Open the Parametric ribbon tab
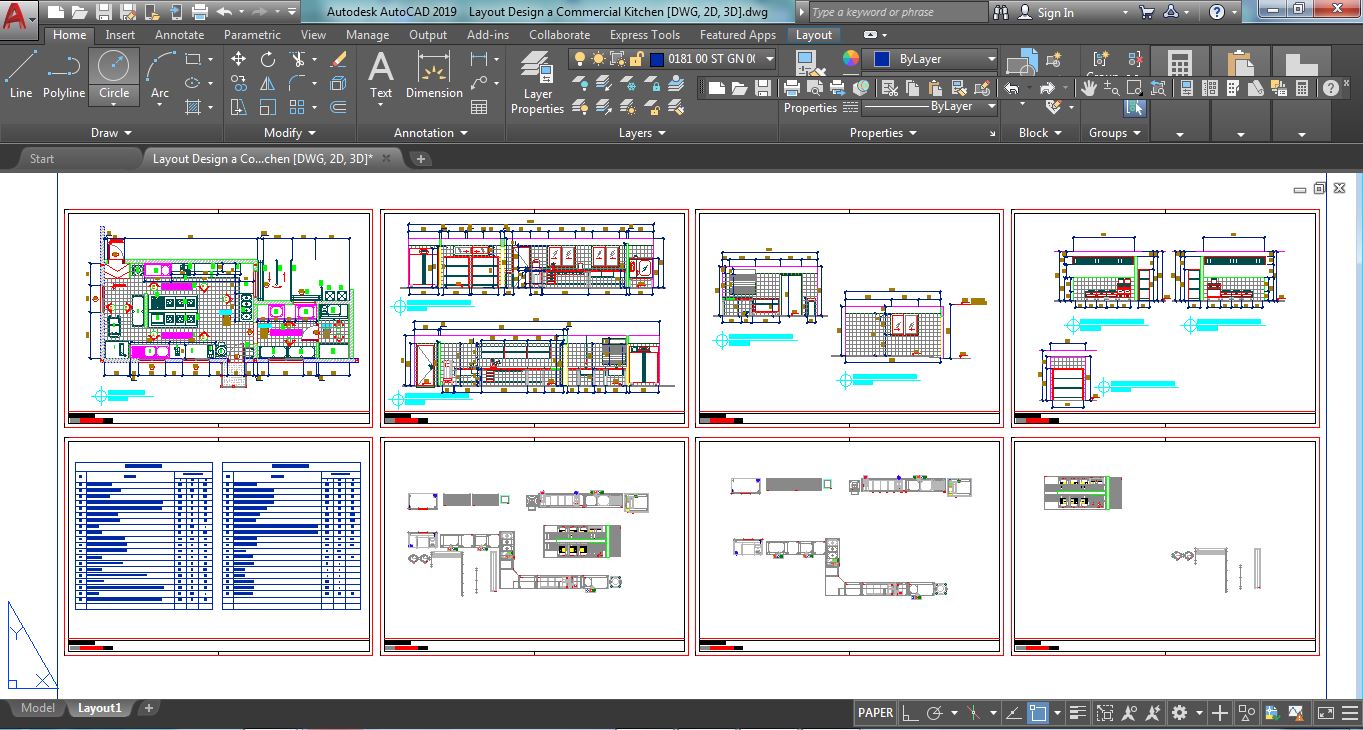 pos(252,34)
